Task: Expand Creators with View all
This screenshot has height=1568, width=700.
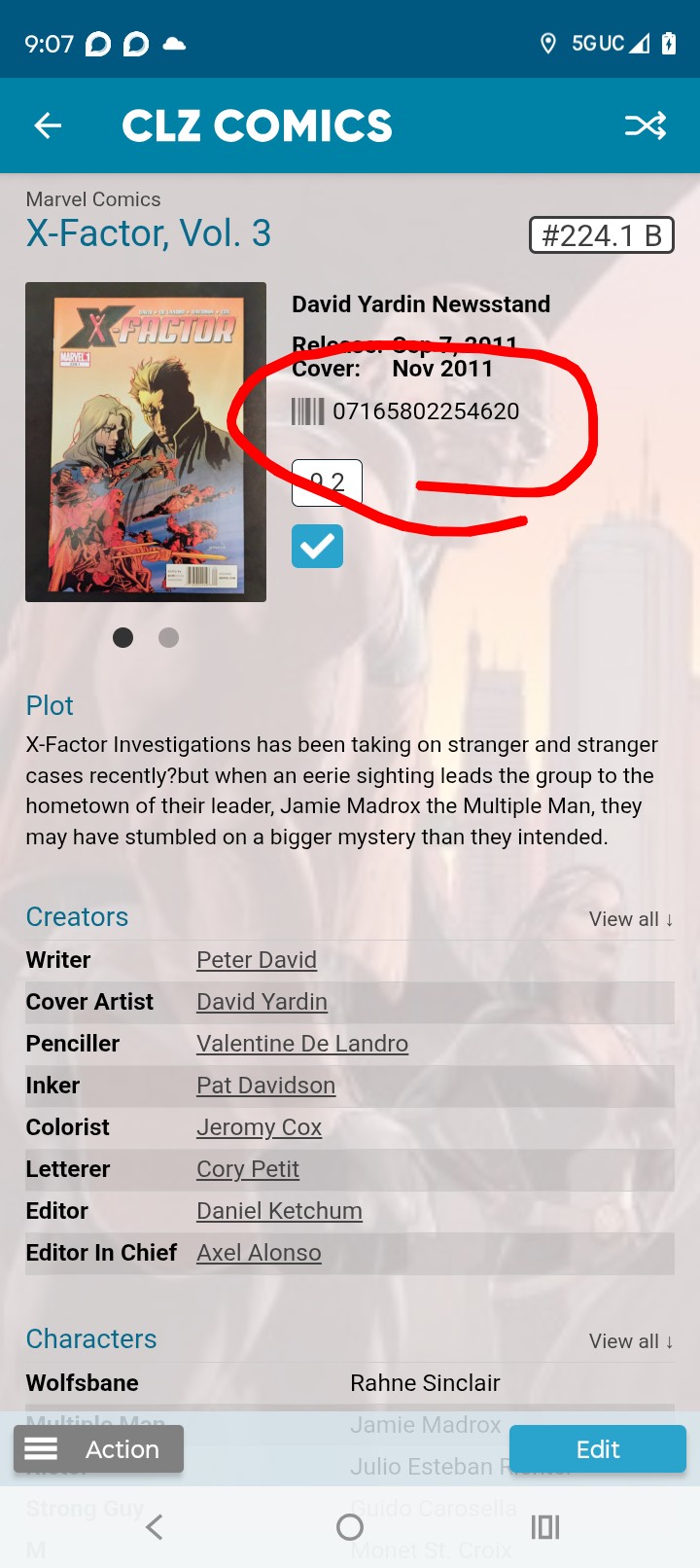Action: click(x=631, y=919)
